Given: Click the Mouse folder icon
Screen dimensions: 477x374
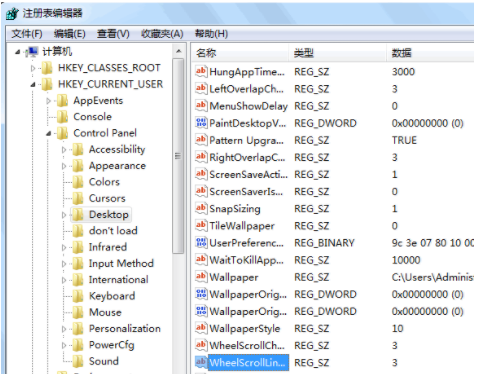Looking at the screenshot, I should (x=78, y=312).
